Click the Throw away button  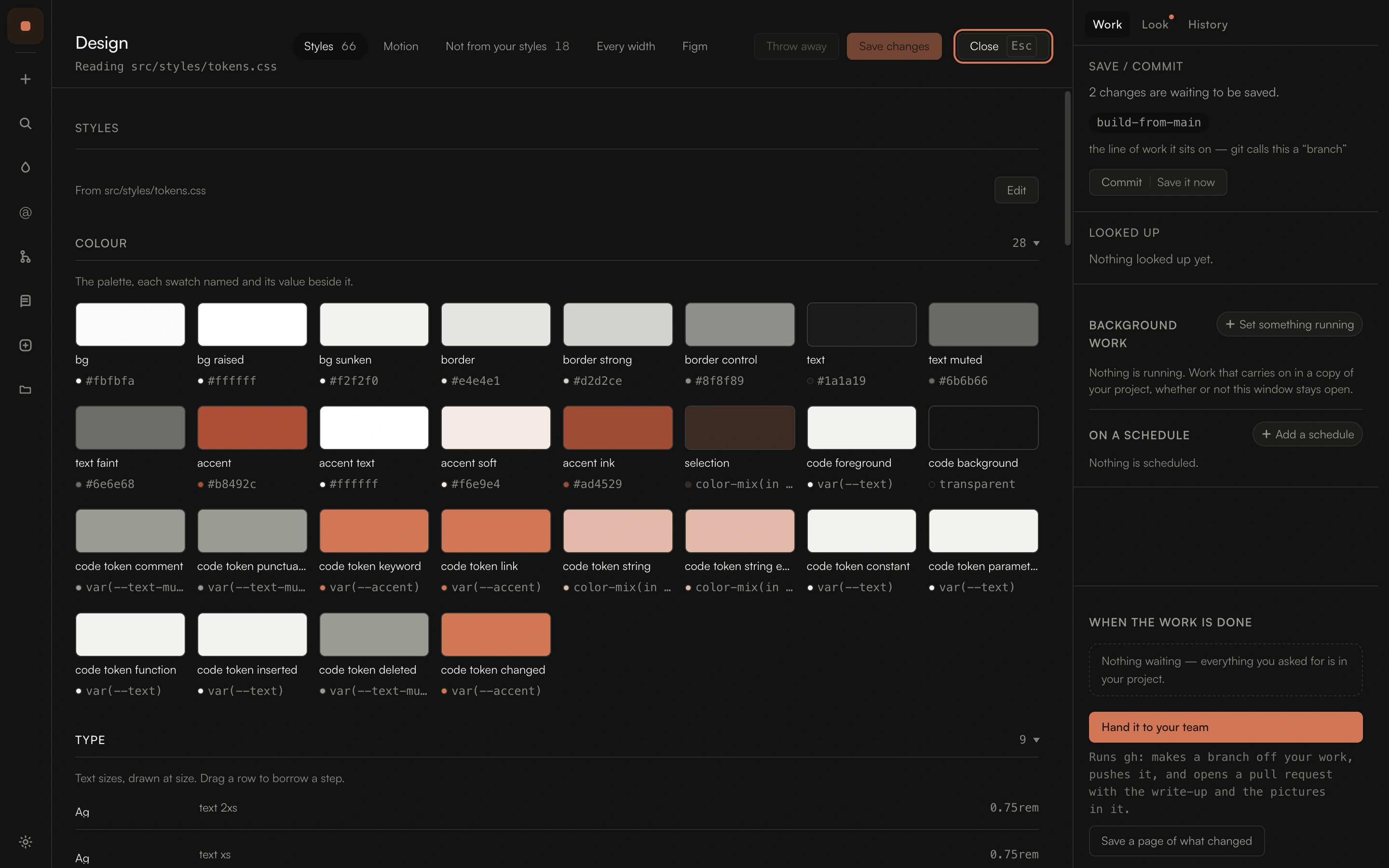pos(796,46)
